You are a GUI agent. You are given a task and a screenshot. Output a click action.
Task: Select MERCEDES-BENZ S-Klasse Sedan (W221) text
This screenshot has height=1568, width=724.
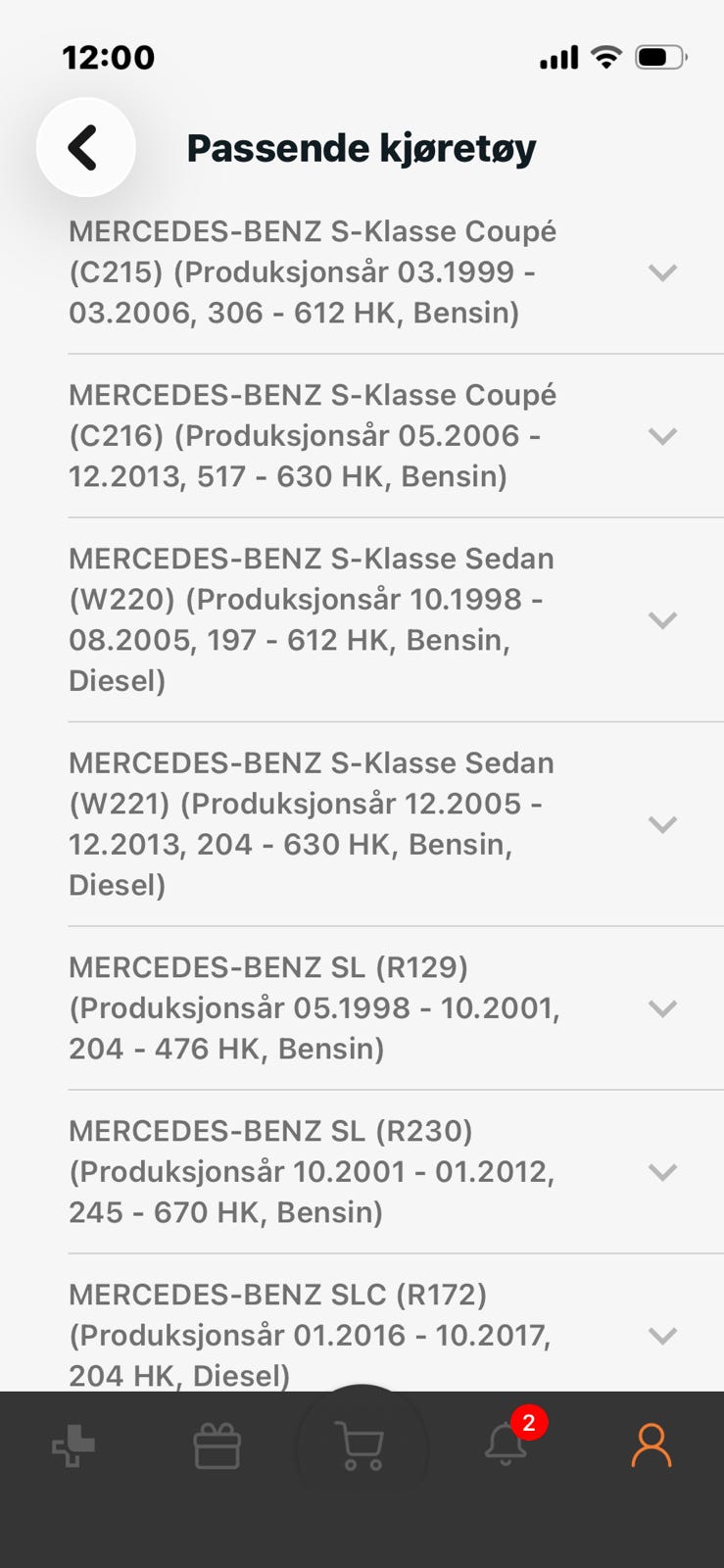(x=314, y=823)
